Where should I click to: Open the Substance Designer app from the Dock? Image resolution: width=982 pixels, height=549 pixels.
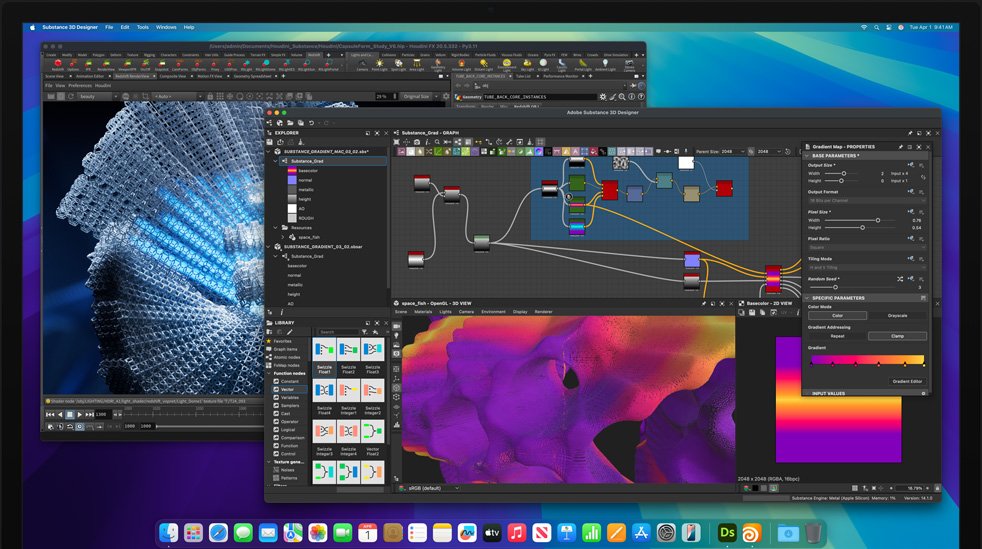[727, 533]
